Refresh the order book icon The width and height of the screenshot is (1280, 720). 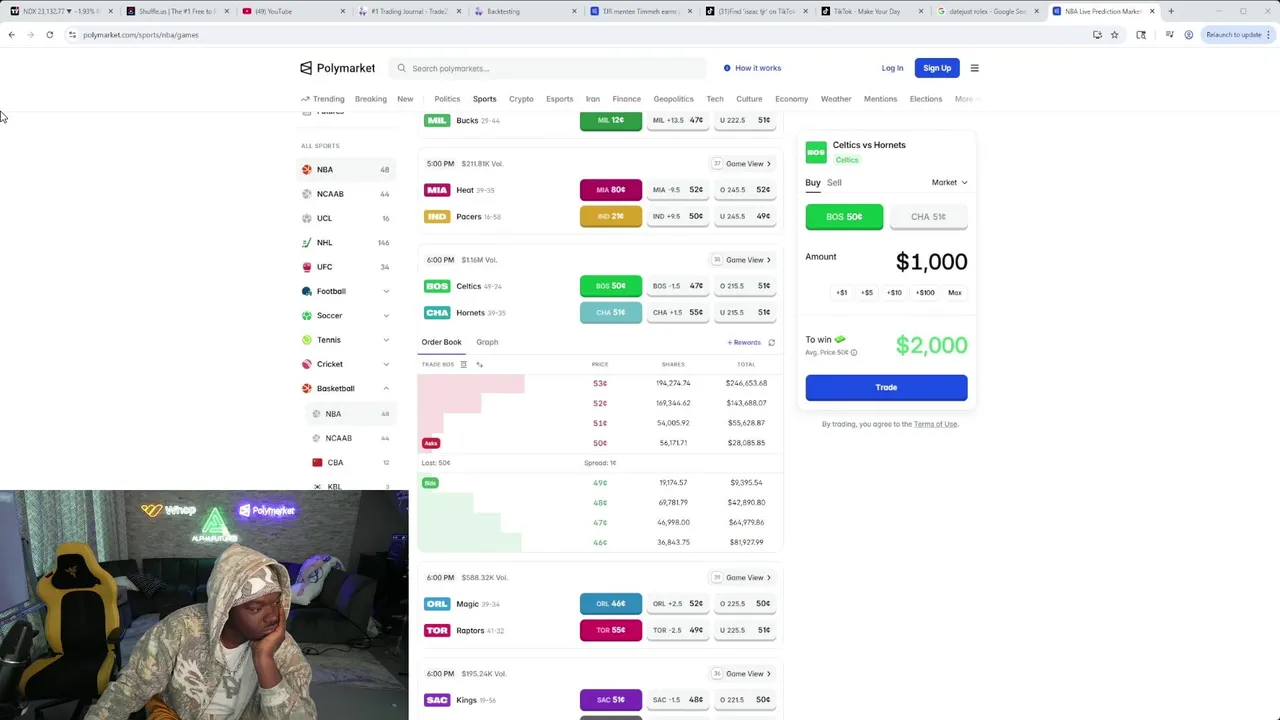click(x=771, y=342)
